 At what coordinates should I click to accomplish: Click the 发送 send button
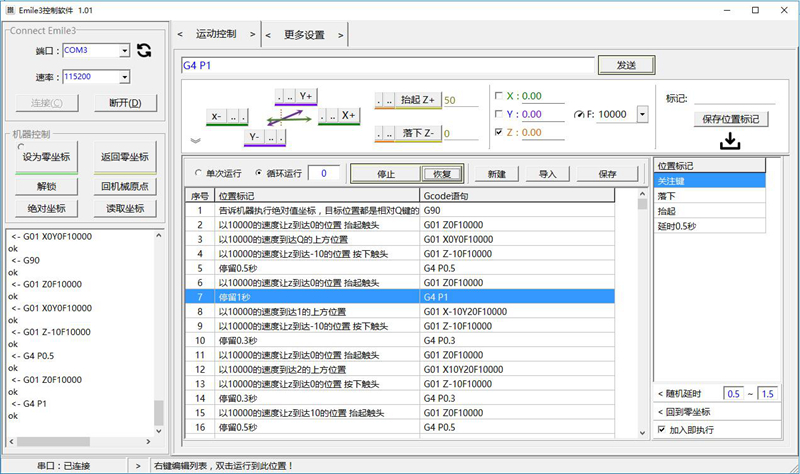click(x=626, y=65)
